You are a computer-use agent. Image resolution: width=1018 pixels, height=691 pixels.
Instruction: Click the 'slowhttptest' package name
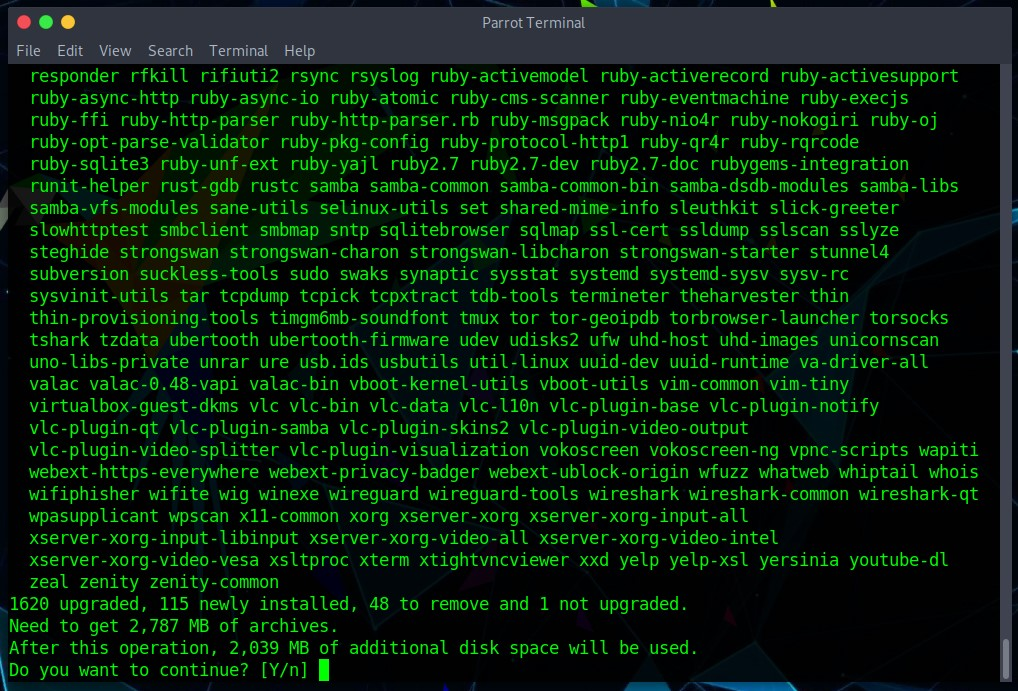89,230
